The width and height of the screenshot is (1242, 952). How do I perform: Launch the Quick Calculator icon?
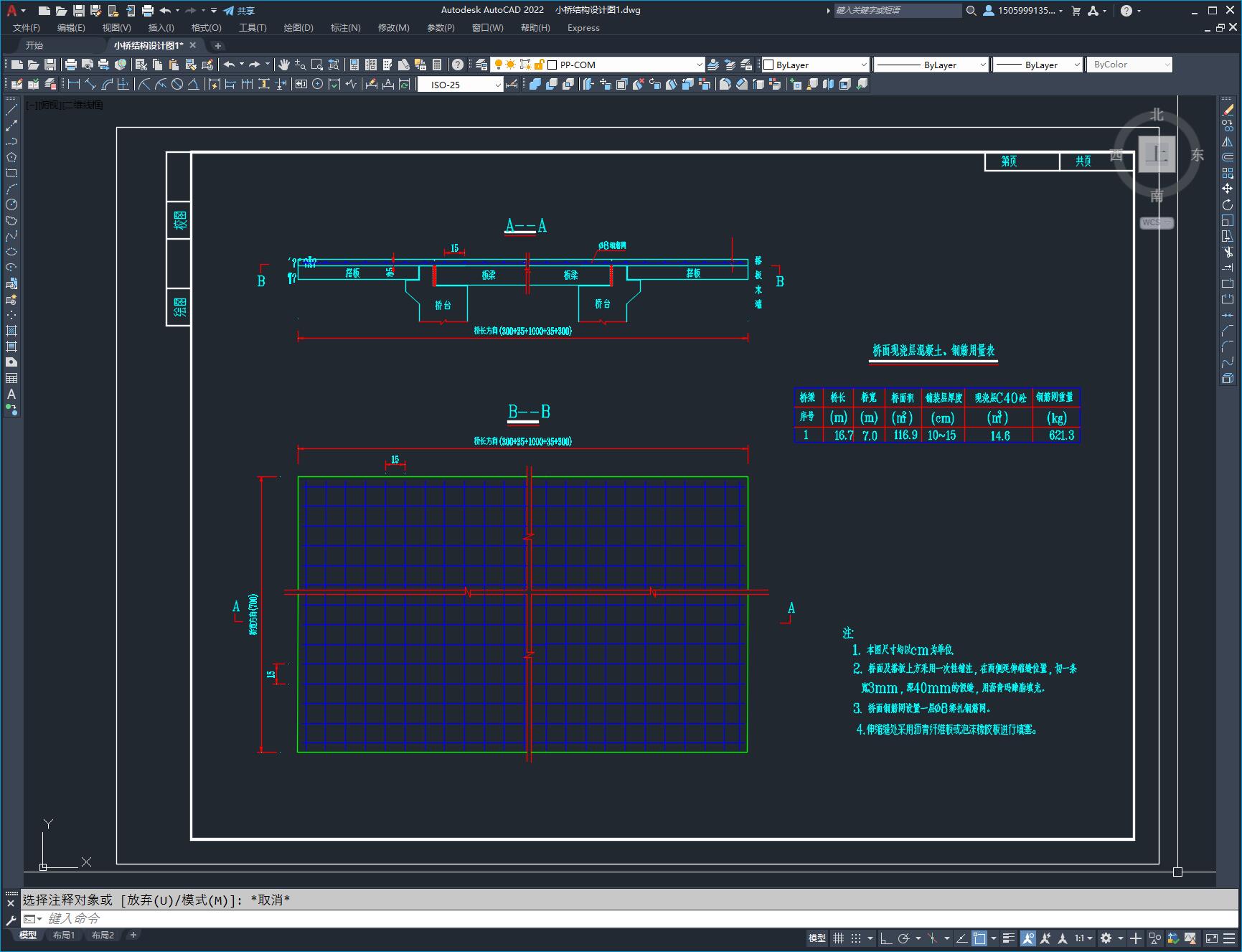[x=437, y=65]
